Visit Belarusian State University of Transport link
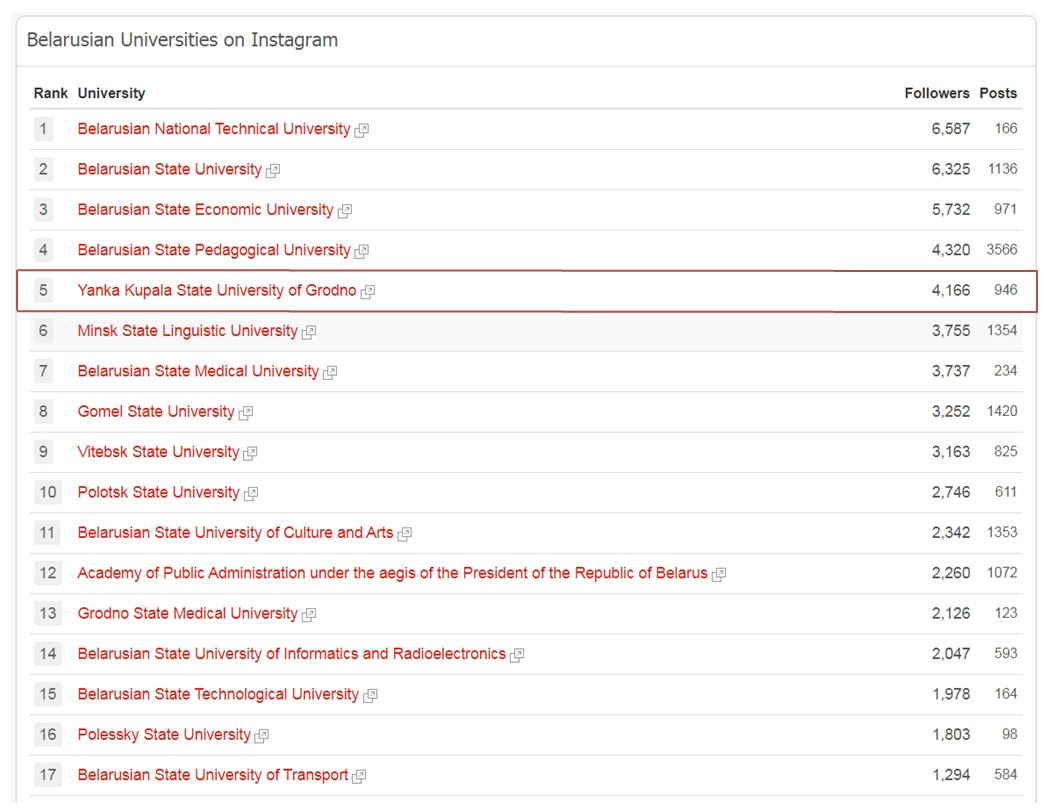The image size is (1045, 811). (x=213, y=775)
